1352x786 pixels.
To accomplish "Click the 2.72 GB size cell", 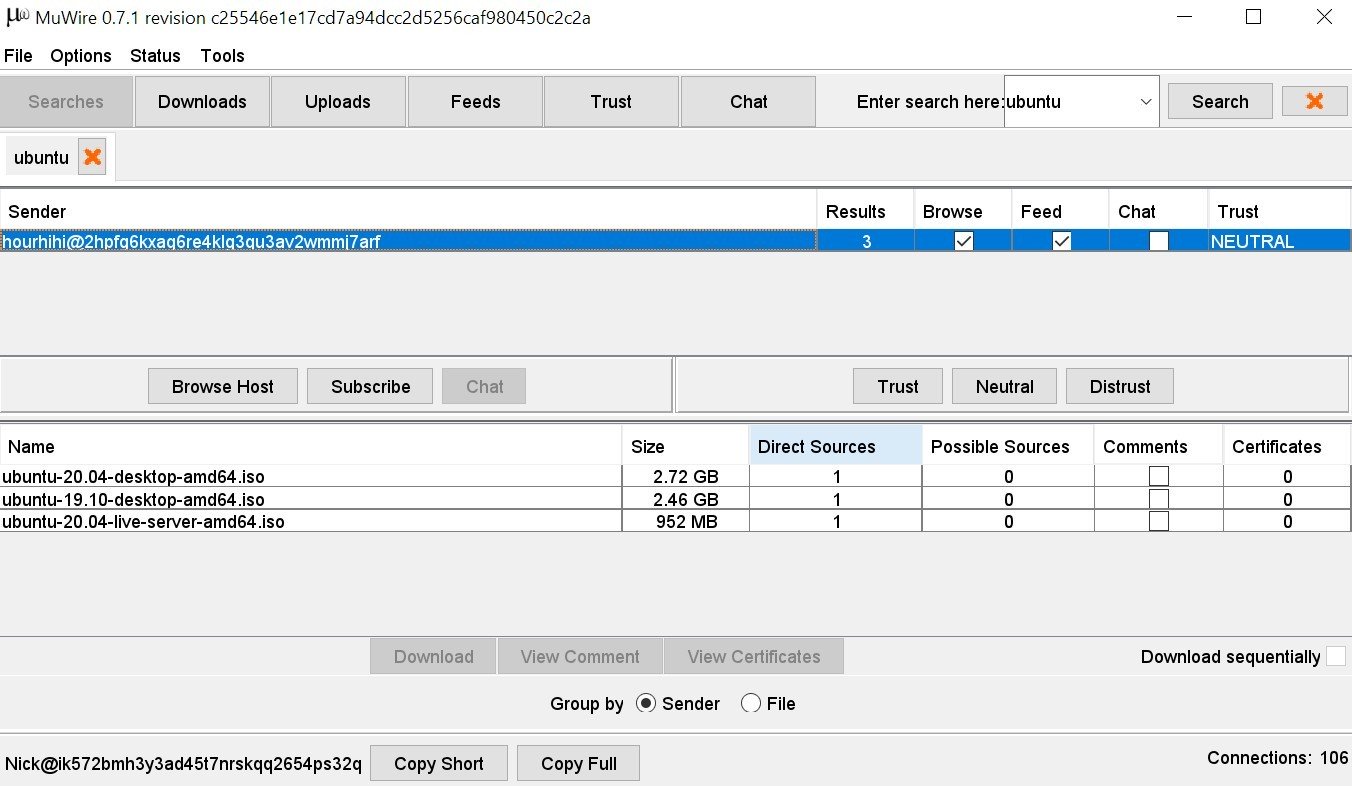I will (686, 476).
